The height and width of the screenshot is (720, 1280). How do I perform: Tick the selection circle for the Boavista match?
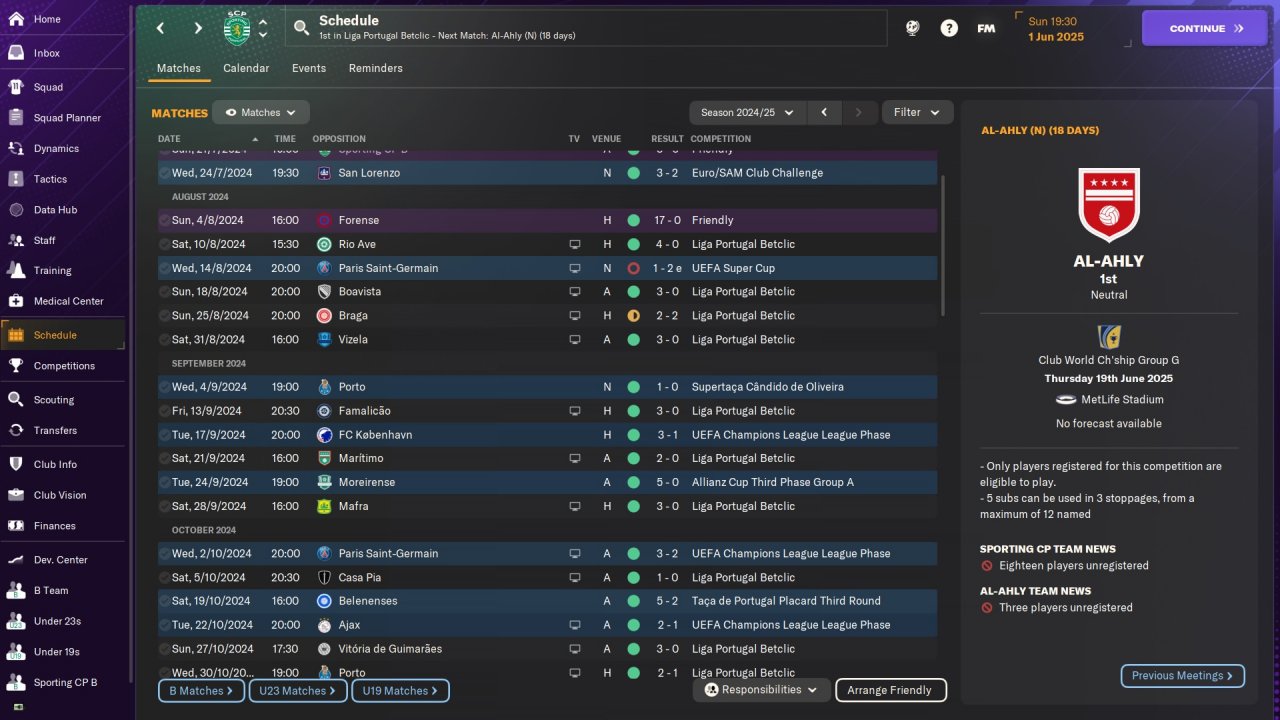pos(165,292)
